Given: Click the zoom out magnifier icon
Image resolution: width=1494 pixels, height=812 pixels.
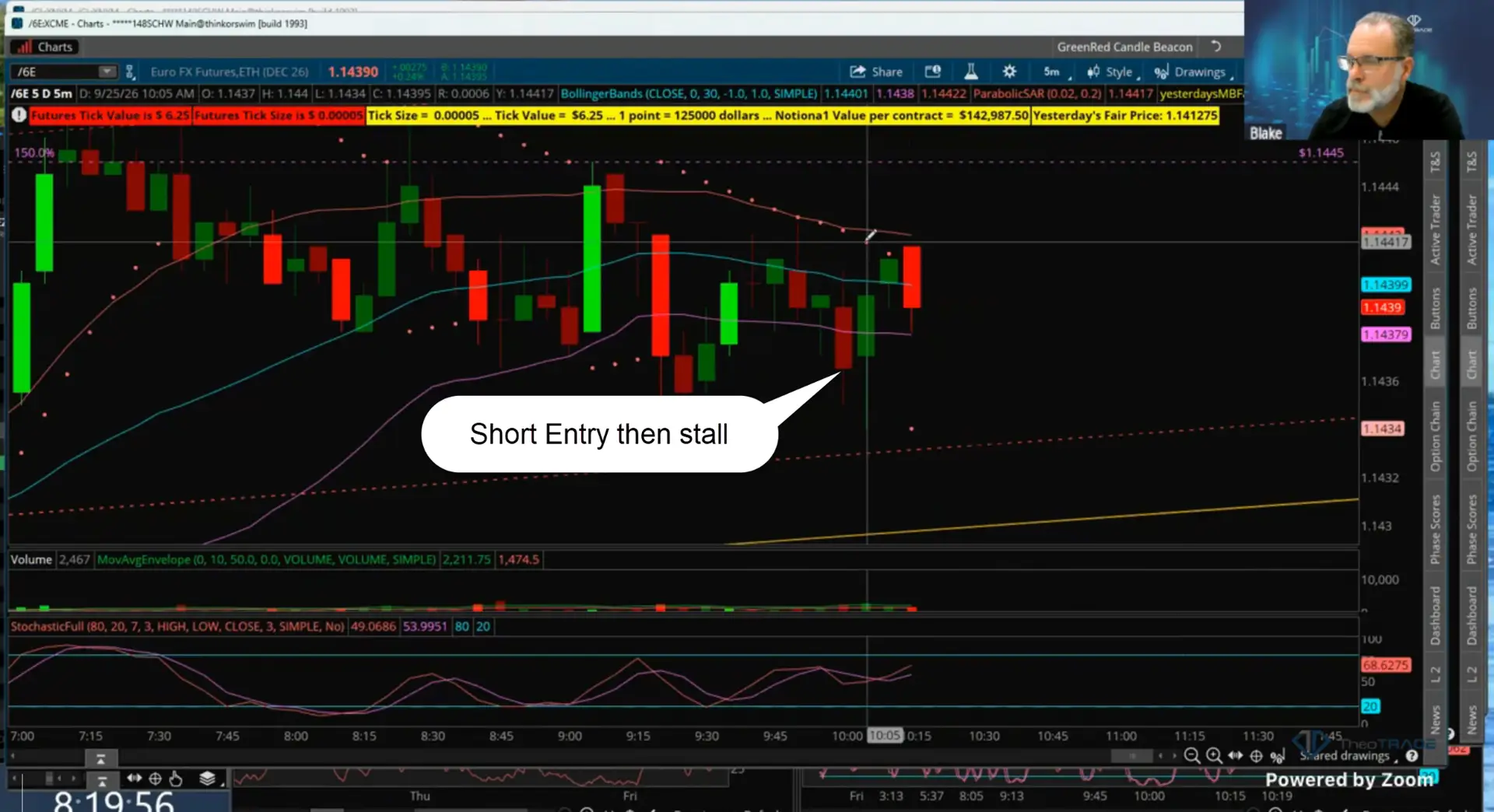Looking at the screenshot, I should coord(1191,755).
